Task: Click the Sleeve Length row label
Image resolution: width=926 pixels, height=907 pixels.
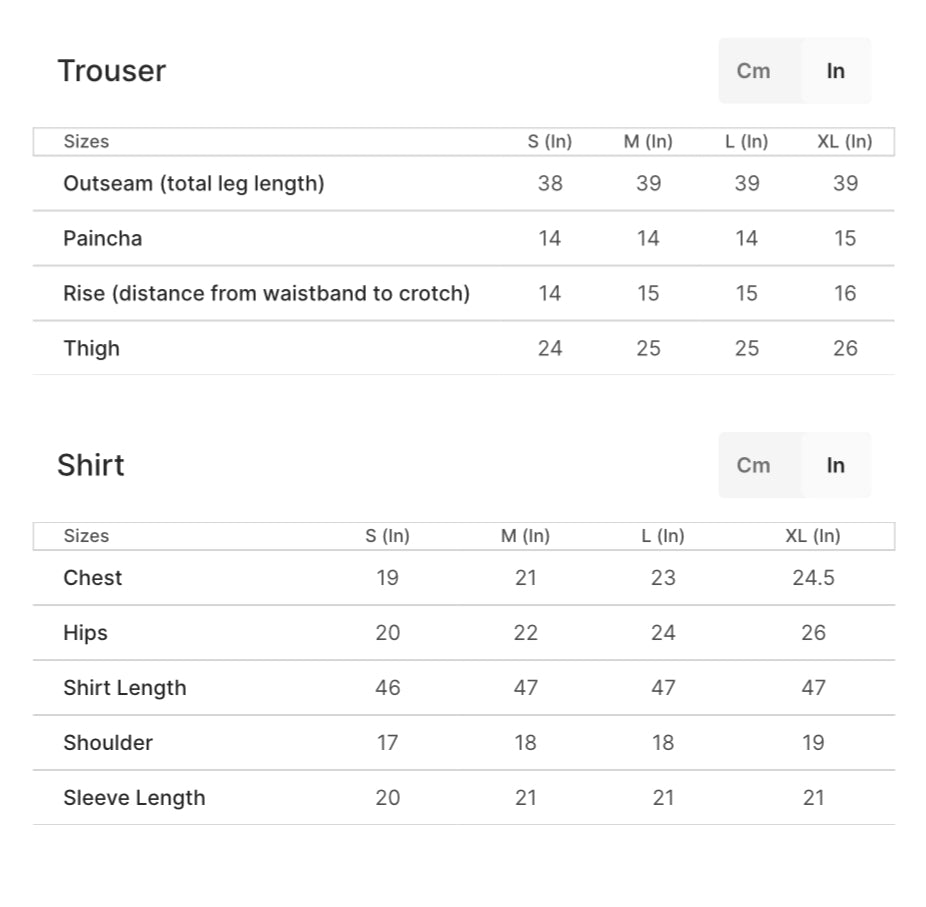Action: tap(134, 797)
